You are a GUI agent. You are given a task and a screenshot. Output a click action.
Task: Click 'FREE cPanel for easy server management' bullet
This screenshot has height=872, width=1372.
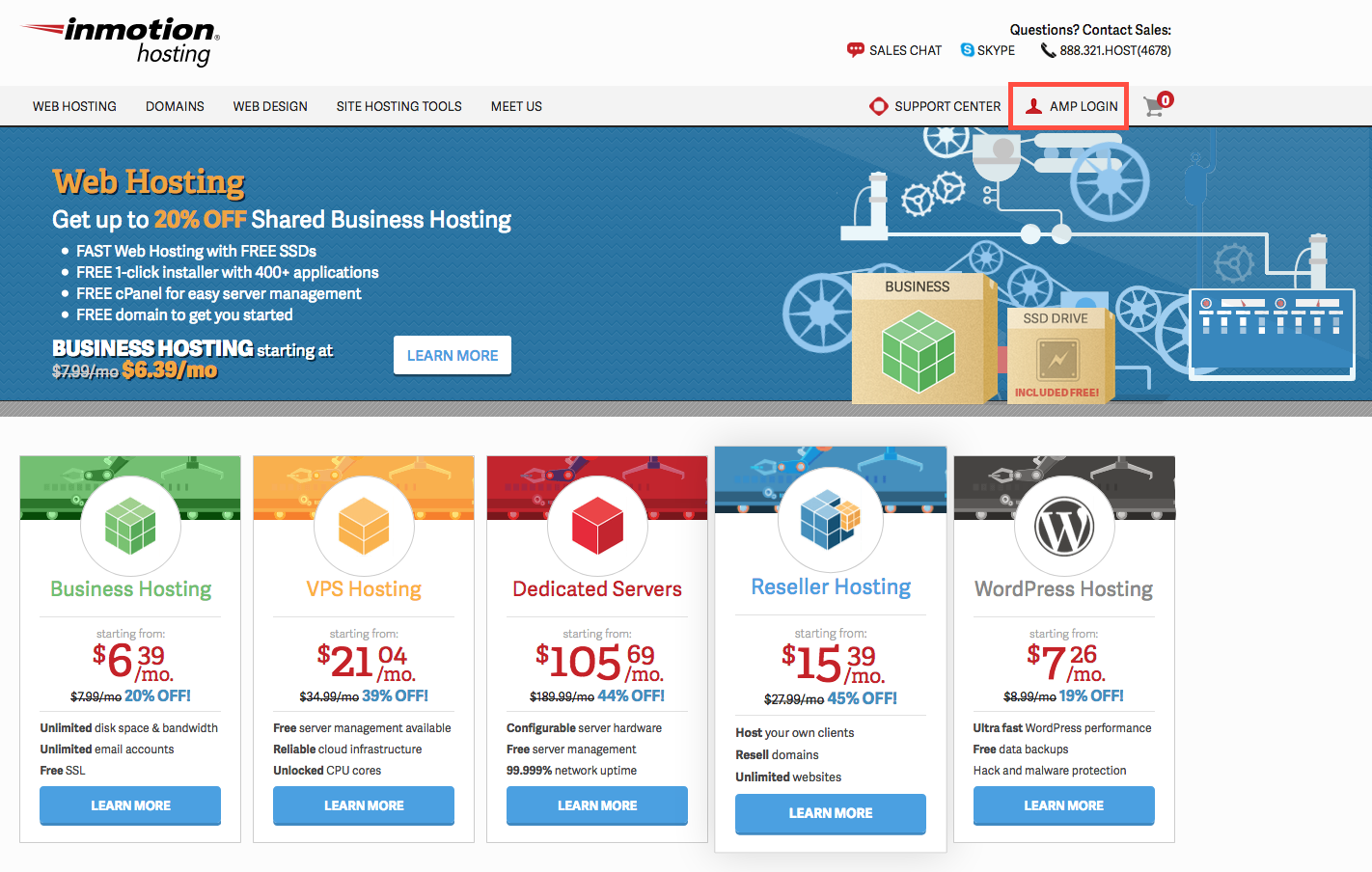(219, 293)
